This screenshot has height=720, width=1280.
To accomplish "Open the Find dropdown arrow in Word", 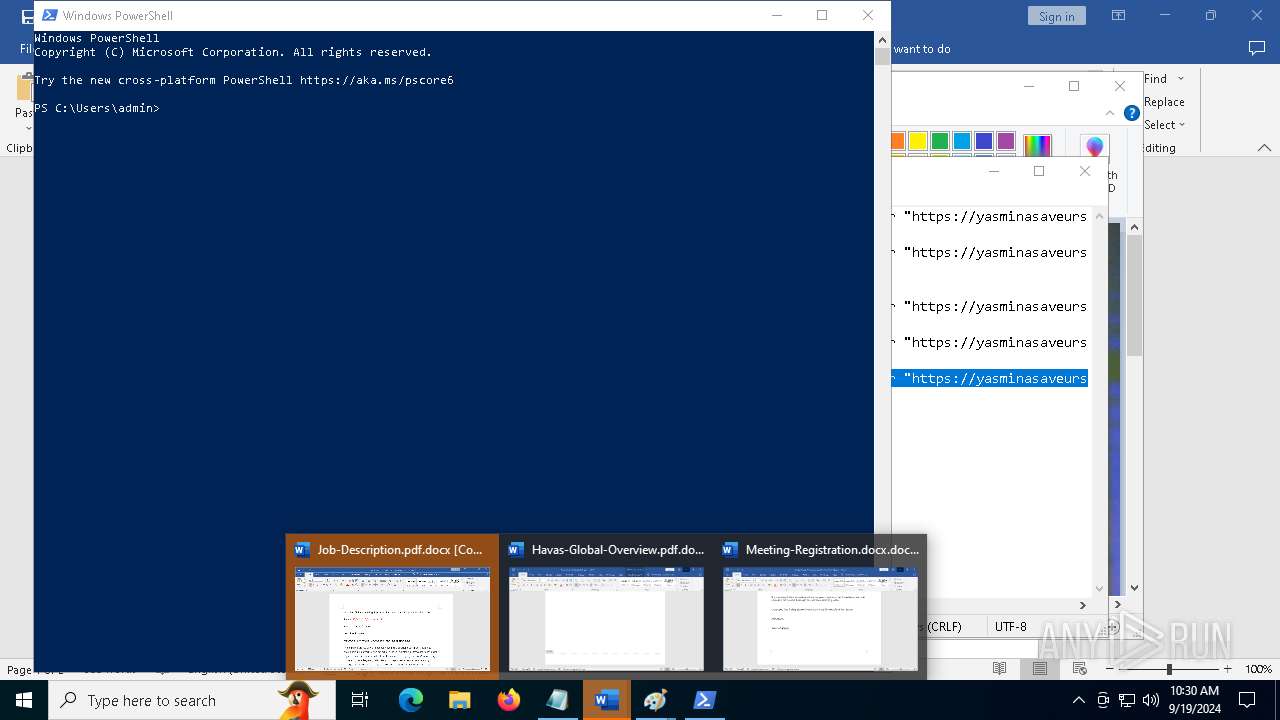I will click(x=1181, y=79).
